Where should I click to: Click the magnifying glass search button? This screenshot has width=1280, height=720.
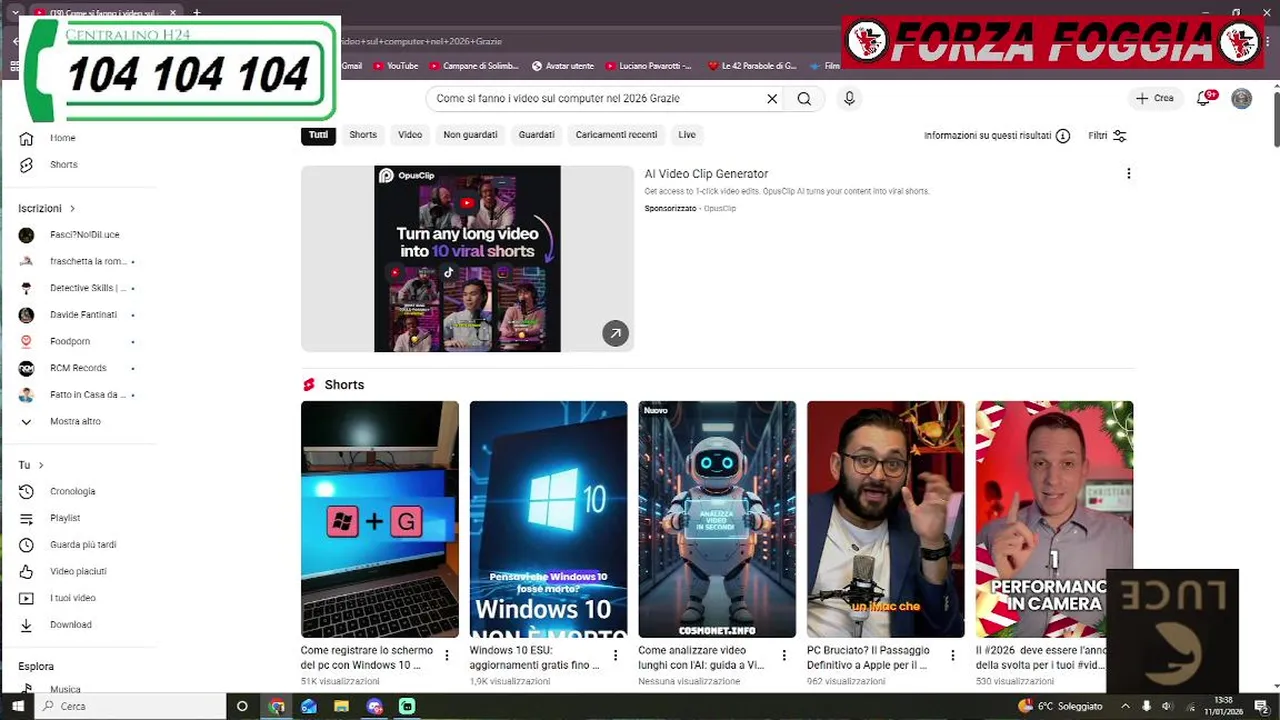804,99
